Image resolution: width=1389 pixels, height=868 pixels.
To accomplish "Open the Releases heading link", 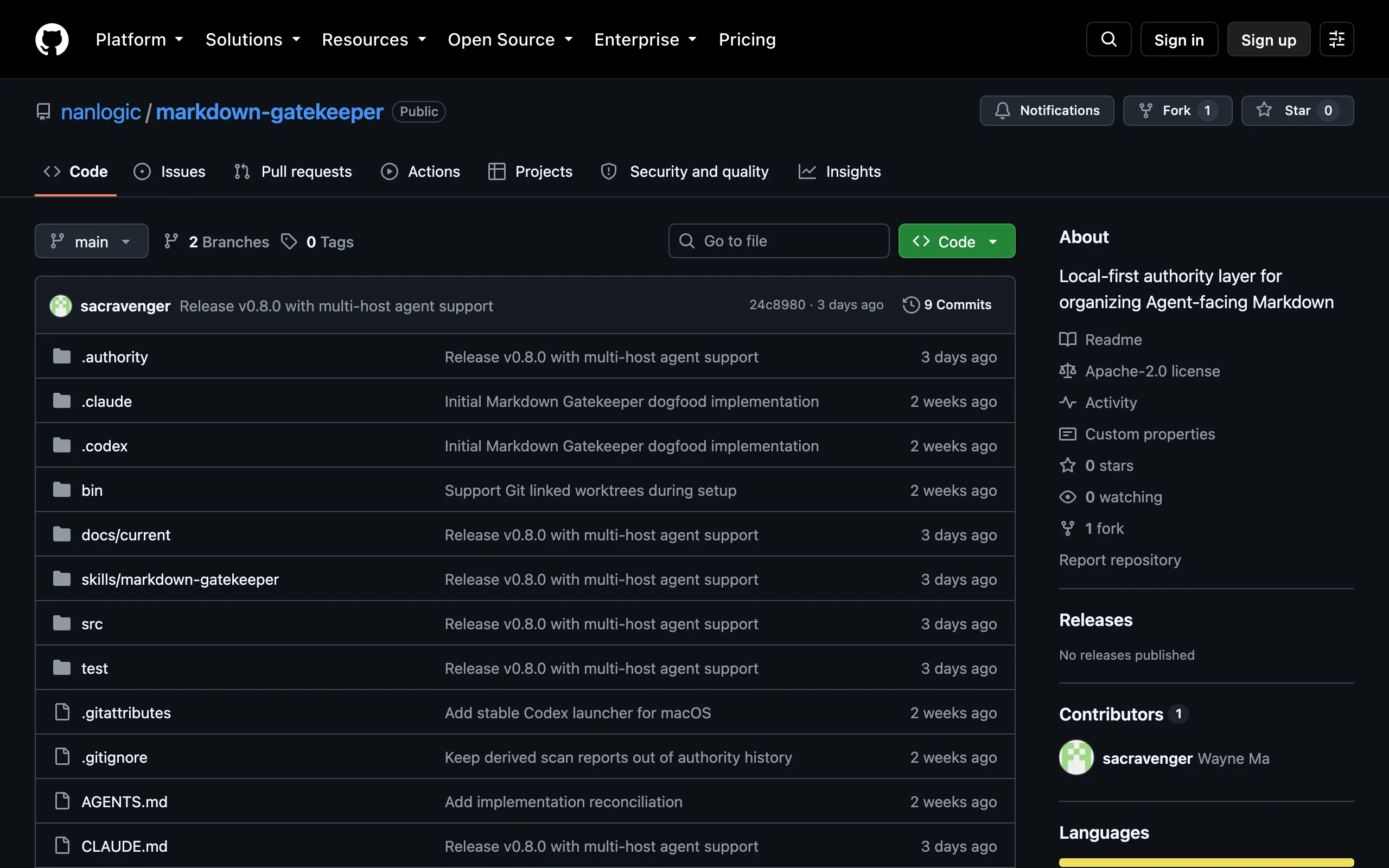I will [x=1095, y=620].
